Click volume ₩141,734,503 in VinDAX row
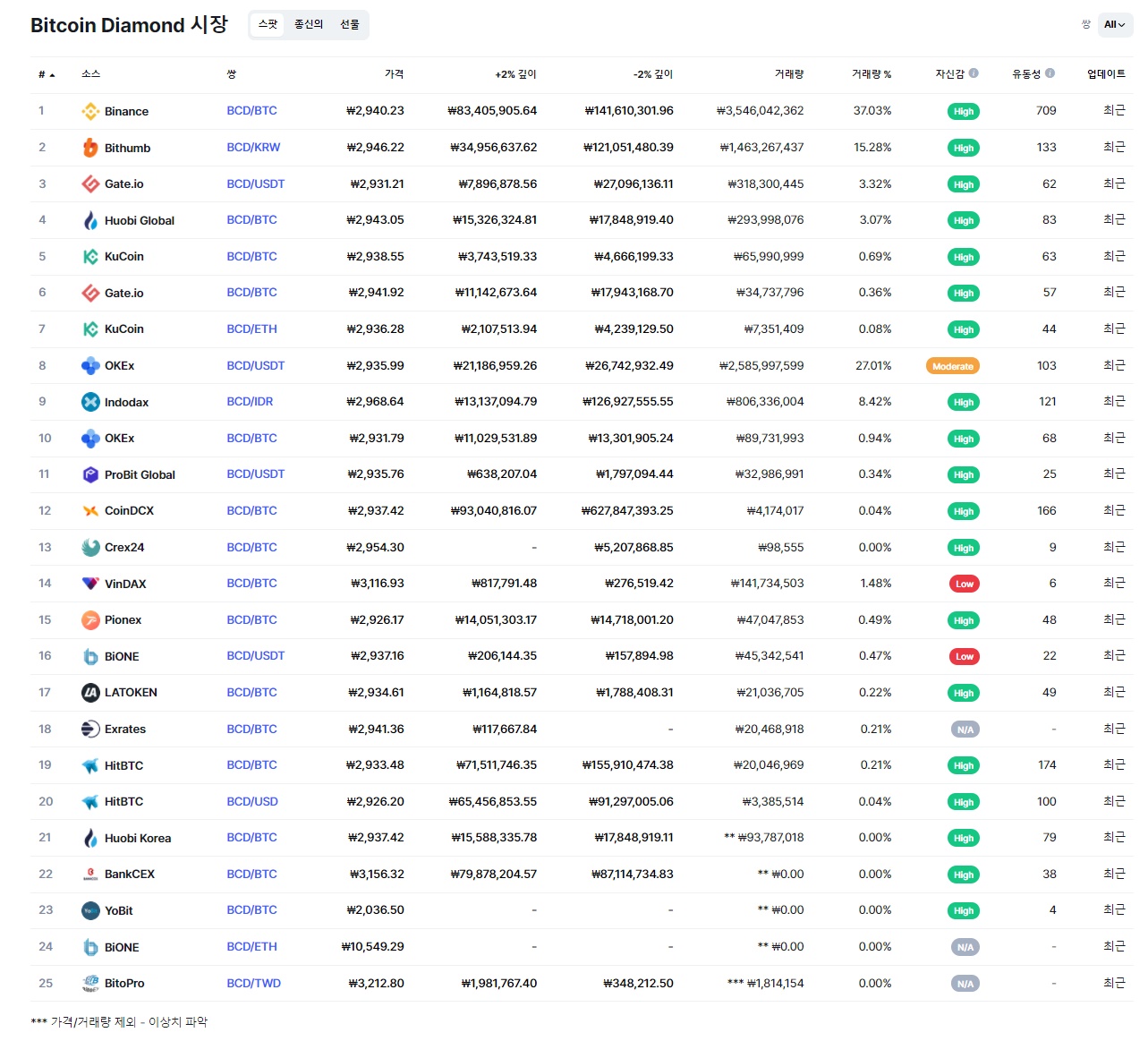This screenshot has width=1148, height=1041. tap(768, 584)
